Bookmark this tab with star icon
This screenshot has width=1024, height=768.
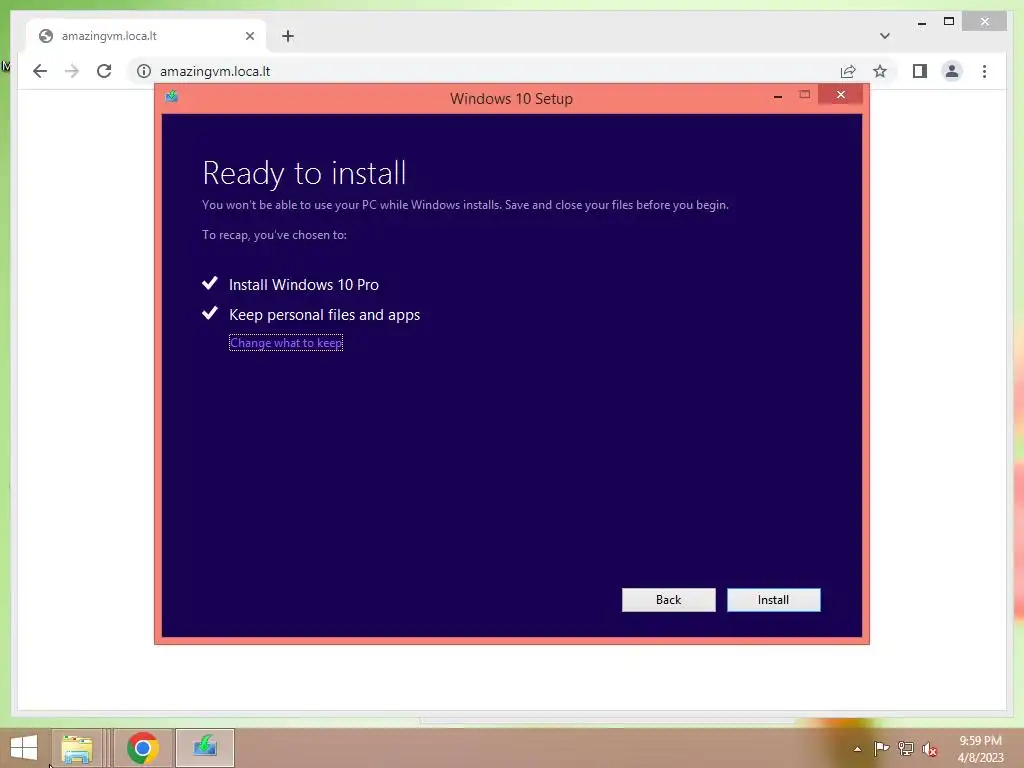pyautogui.click(x=880, y=71)
